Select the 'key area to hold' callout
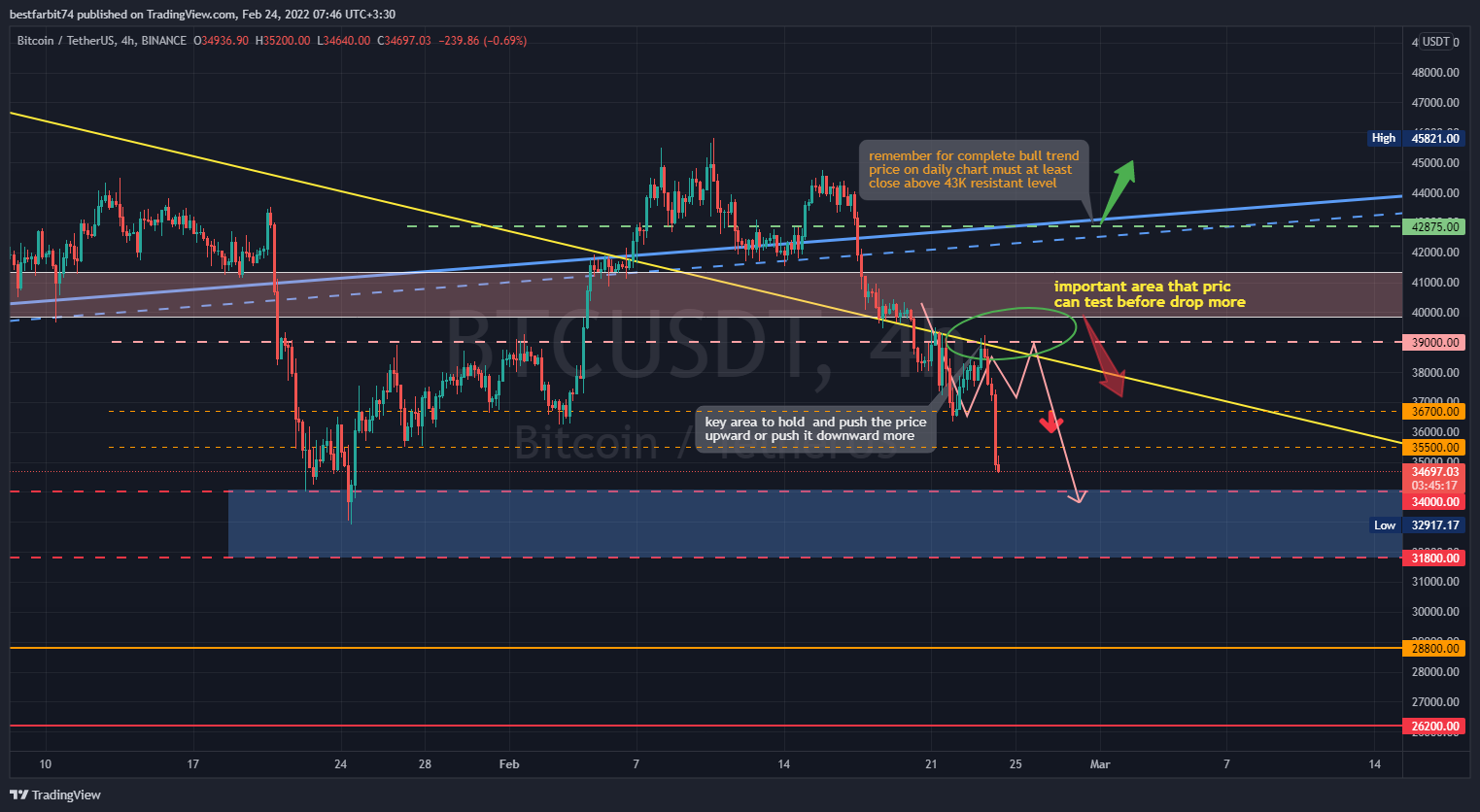 (815, 429)
